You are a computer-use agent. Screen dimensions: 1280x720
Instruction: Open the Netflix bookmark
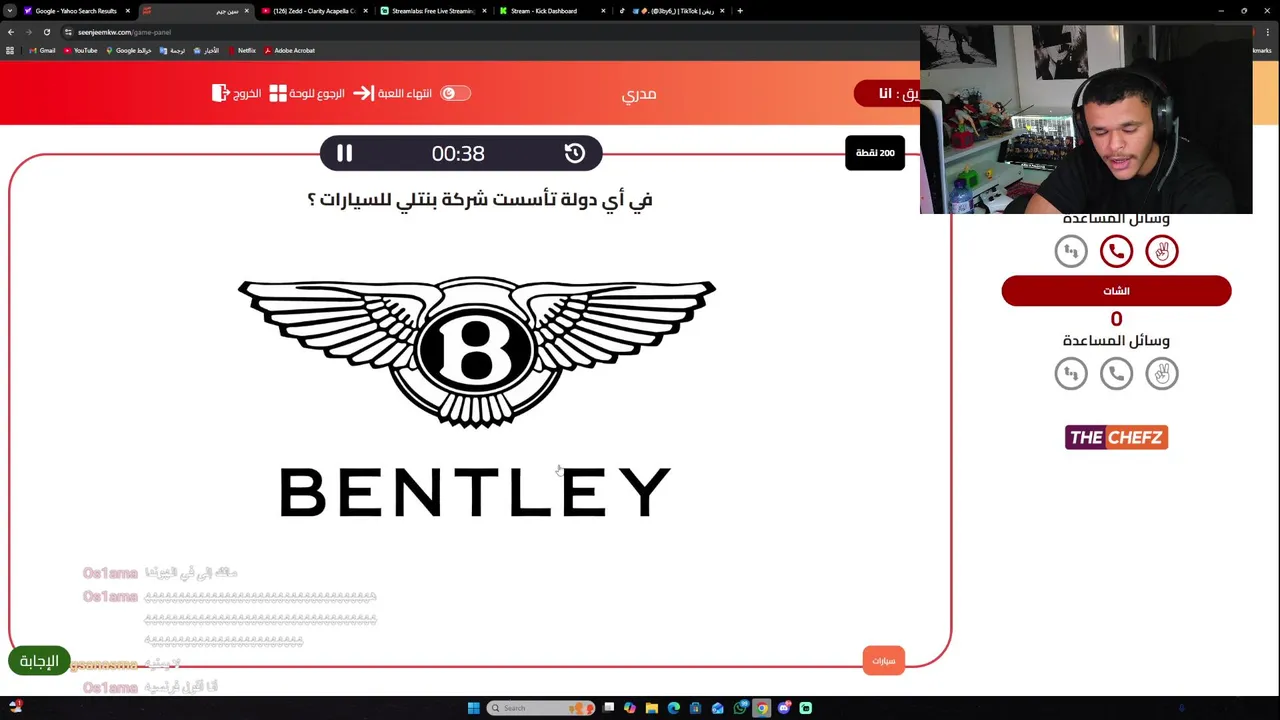point(241,50)
